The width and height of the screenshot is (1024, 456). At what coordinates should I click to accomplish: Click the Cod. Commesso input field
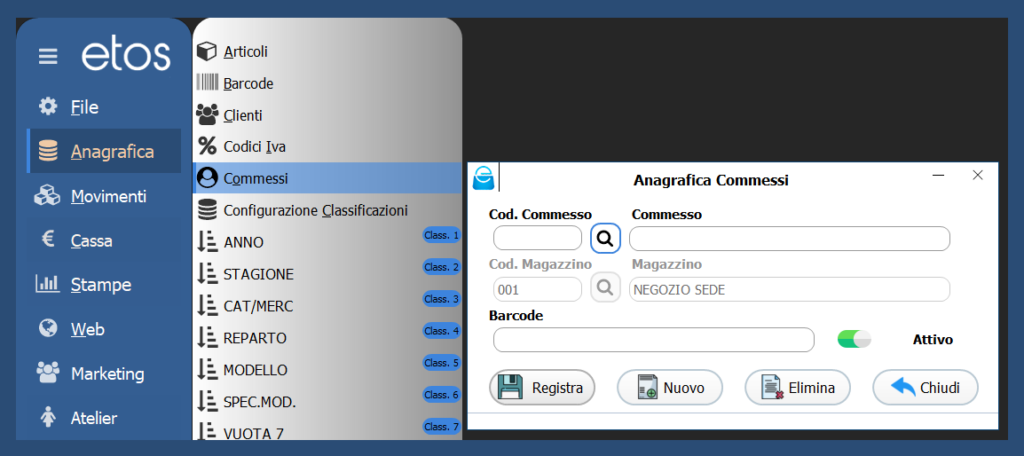pyautogui.click(x=537, y=238)
